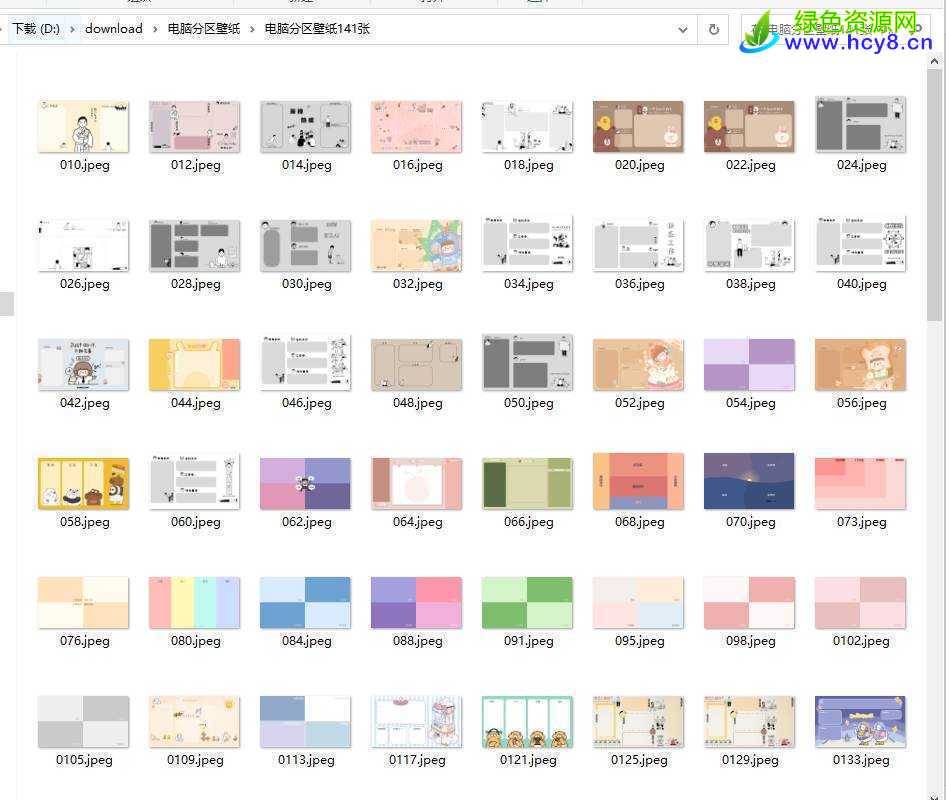Choose the 058.jpeg bear wallpaper thumbnail
Screen dimensions: 946x800
pos(83,483)
